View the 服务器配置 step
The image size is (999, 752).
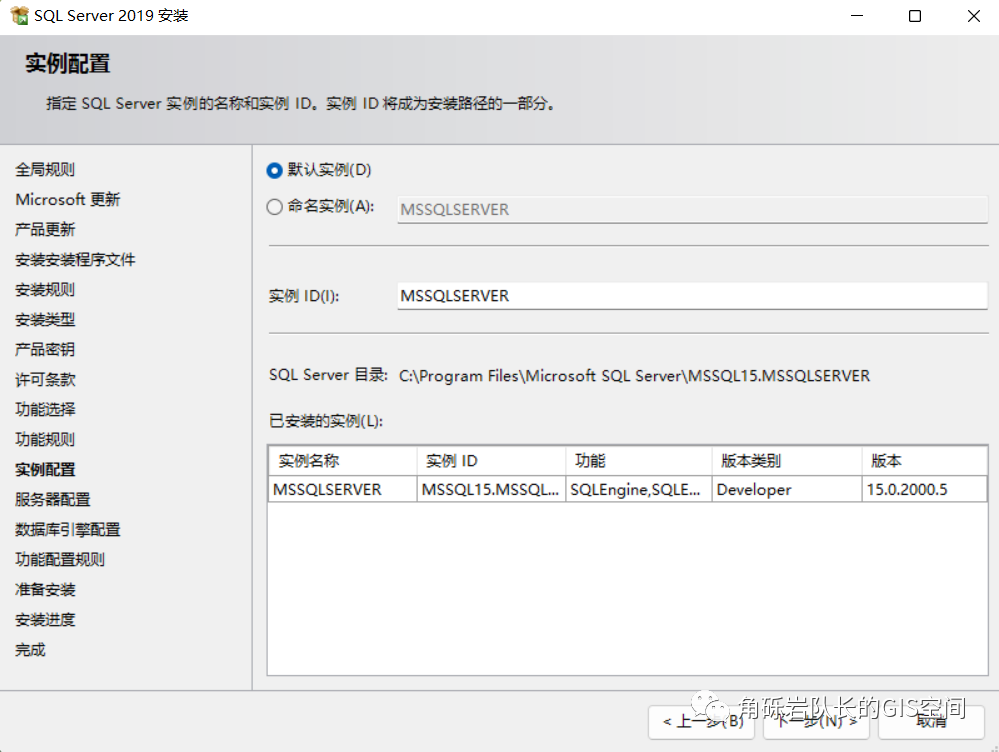tap(52, 498)
